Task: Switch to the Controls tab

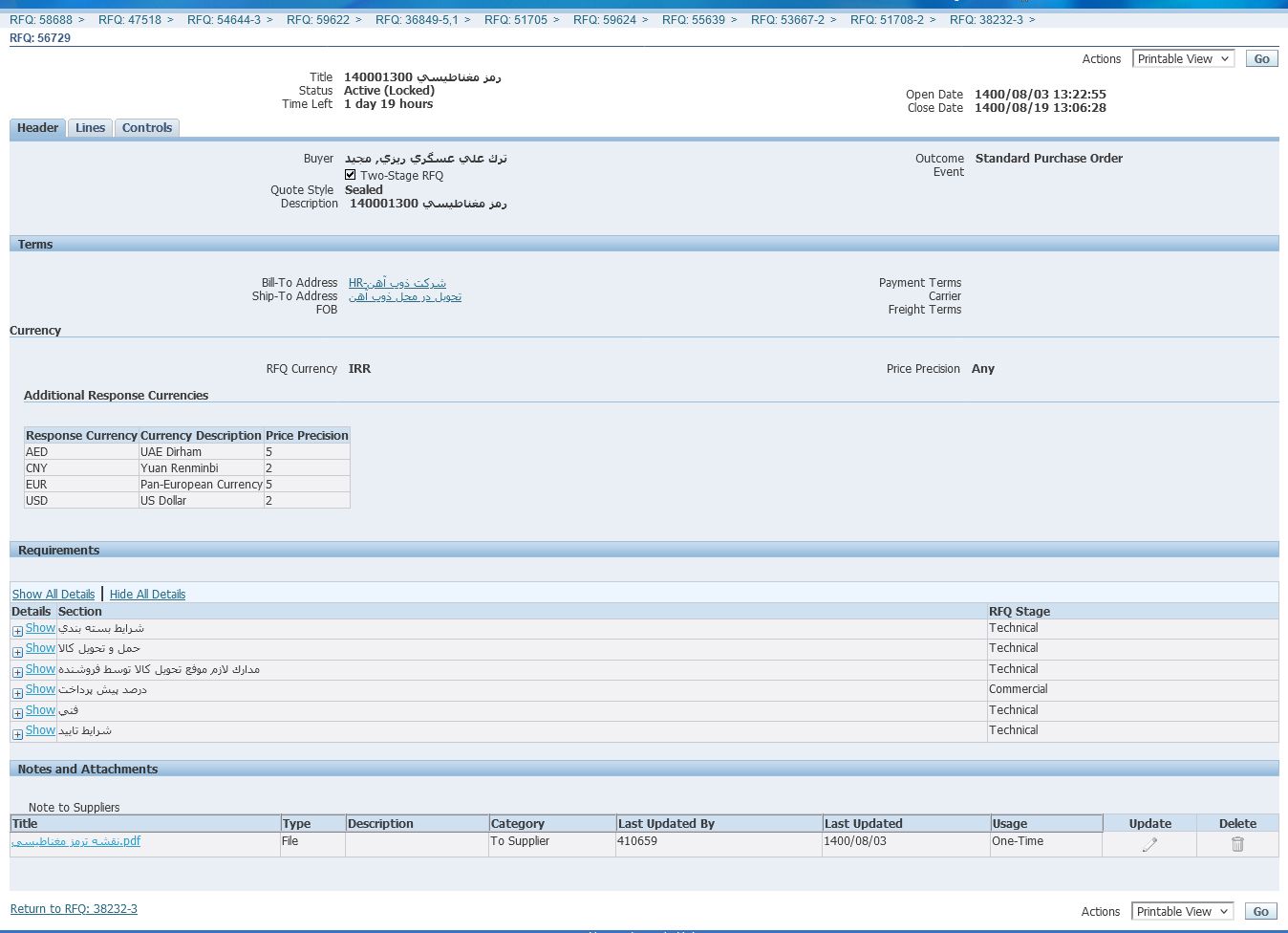Action: (x=147, y=128)
